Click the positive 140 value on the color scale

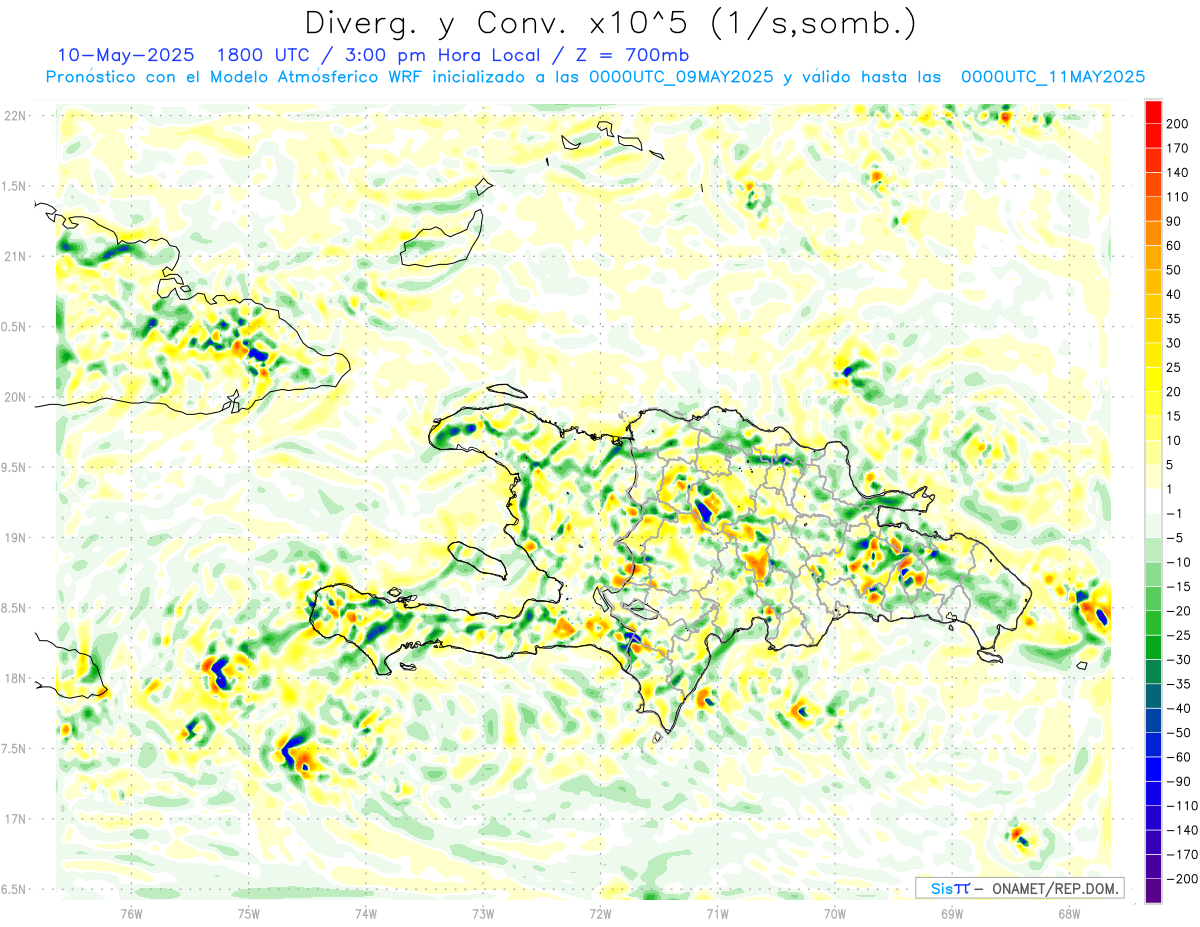coord(1177,173)
